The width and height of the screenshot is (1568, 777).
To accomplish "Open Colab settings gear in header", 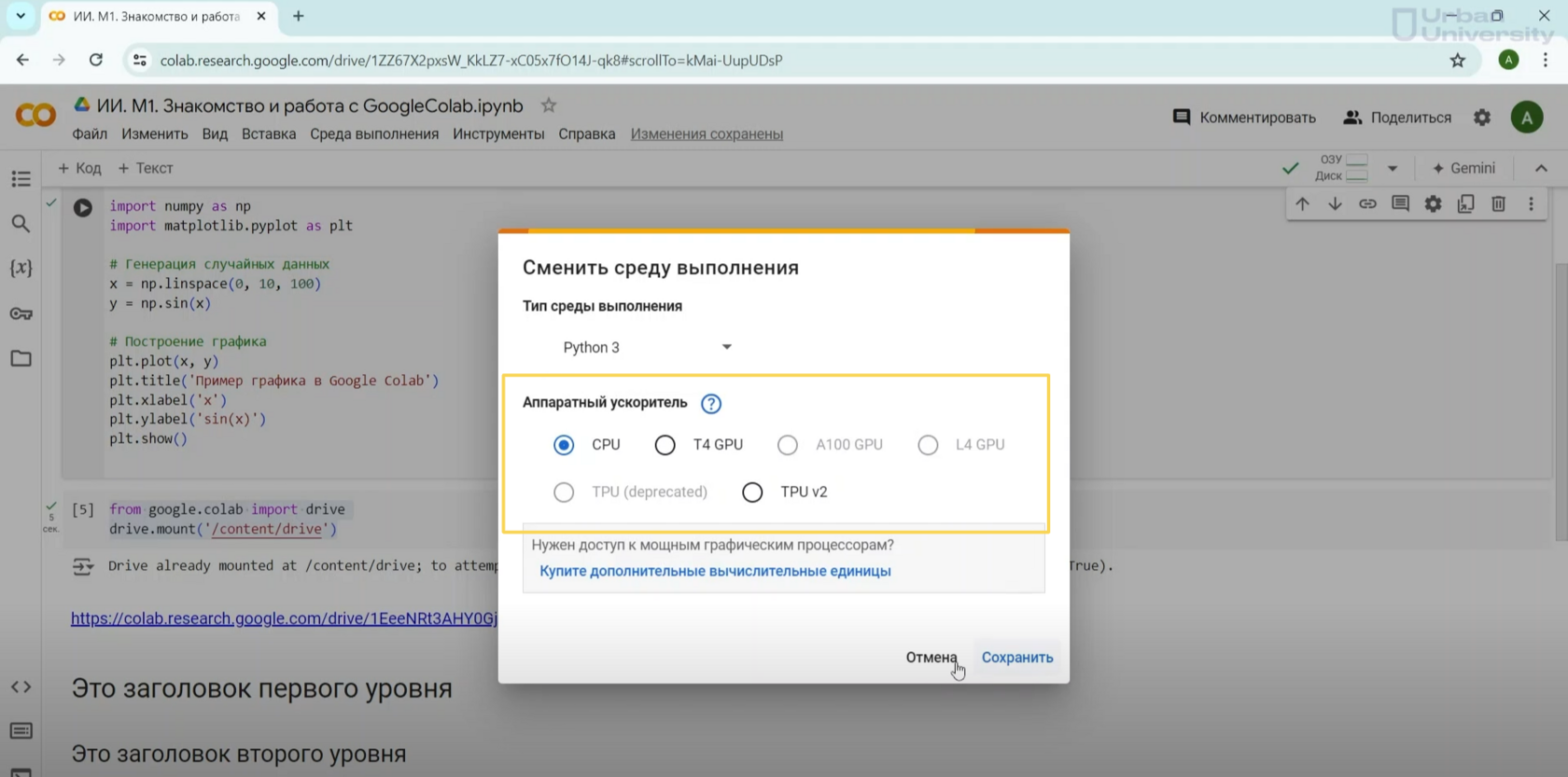I will click(x=1482, y=118).
